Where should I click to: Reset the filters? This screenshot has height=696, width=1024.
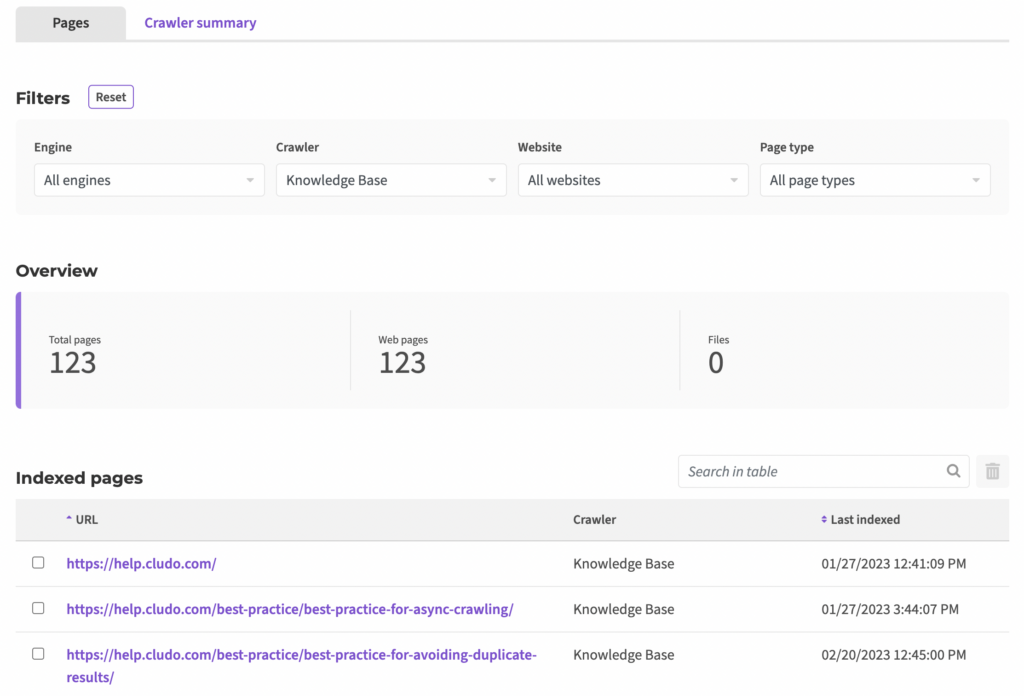[x=111, y=97]
